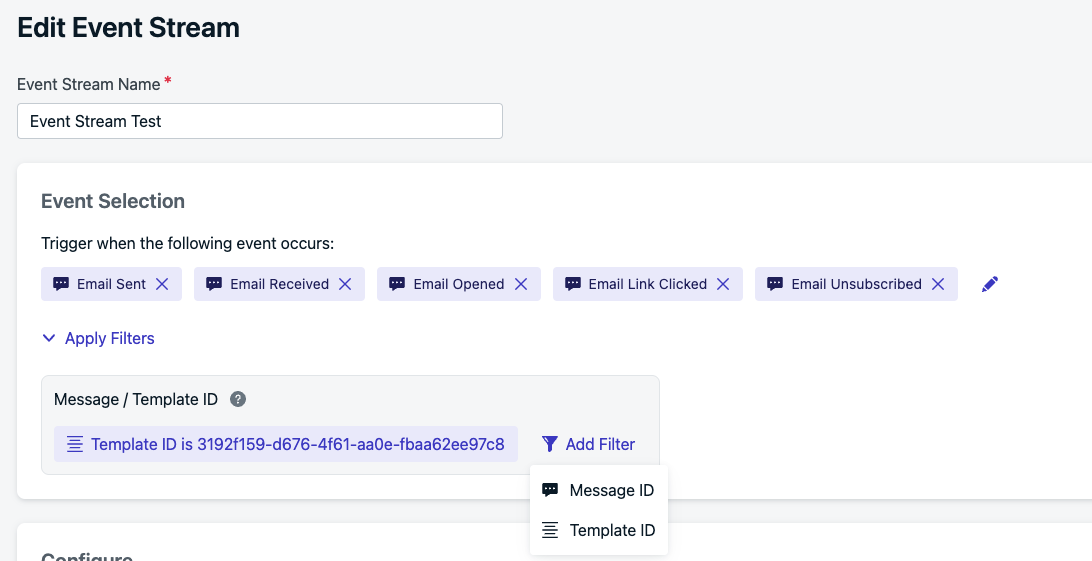
Task: Click the Email Opened chat bubble icon
Action: pos(397,284)
